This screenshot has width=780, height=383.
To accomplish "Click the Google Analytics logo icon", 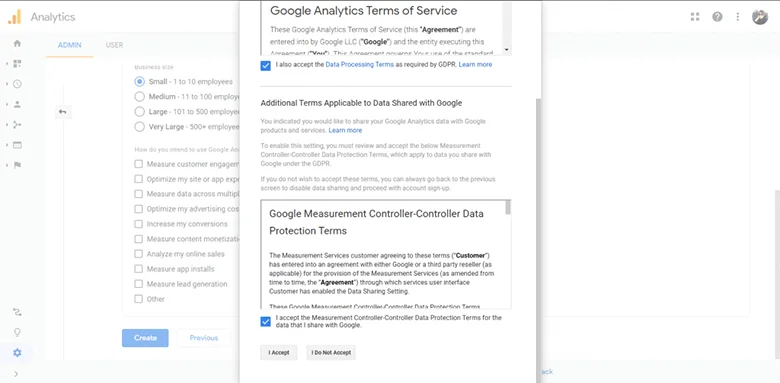I will tap(14, 17).
